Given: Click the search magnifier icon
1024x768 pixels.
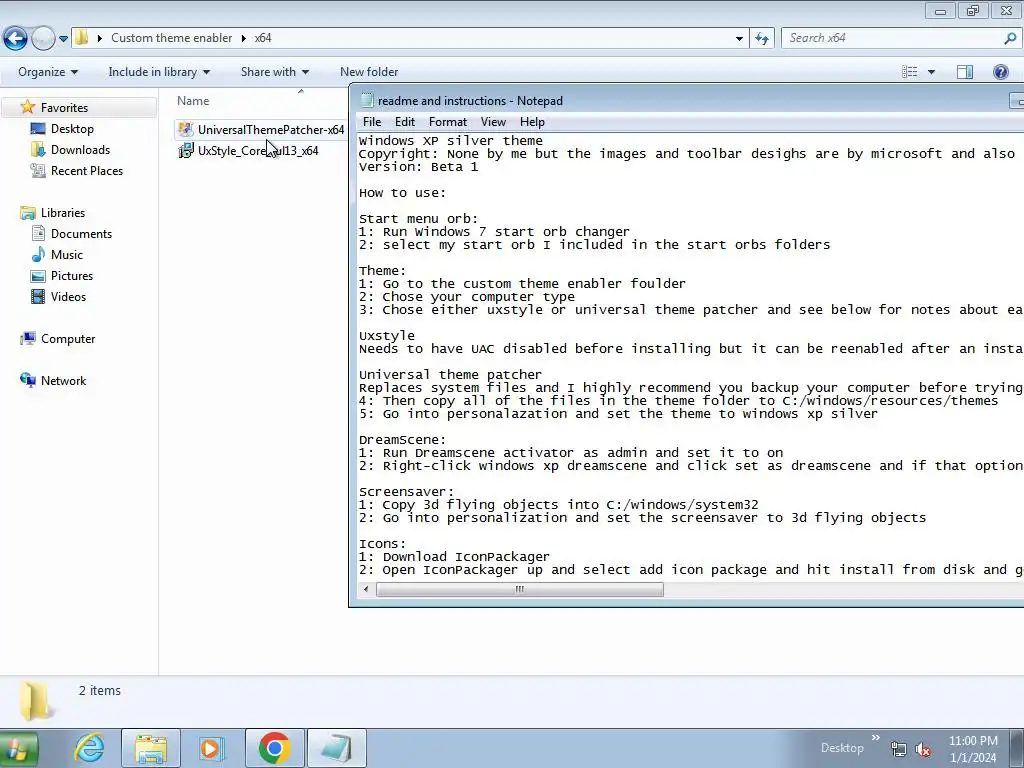Looking at the screenshot, I should [1010, 38].
